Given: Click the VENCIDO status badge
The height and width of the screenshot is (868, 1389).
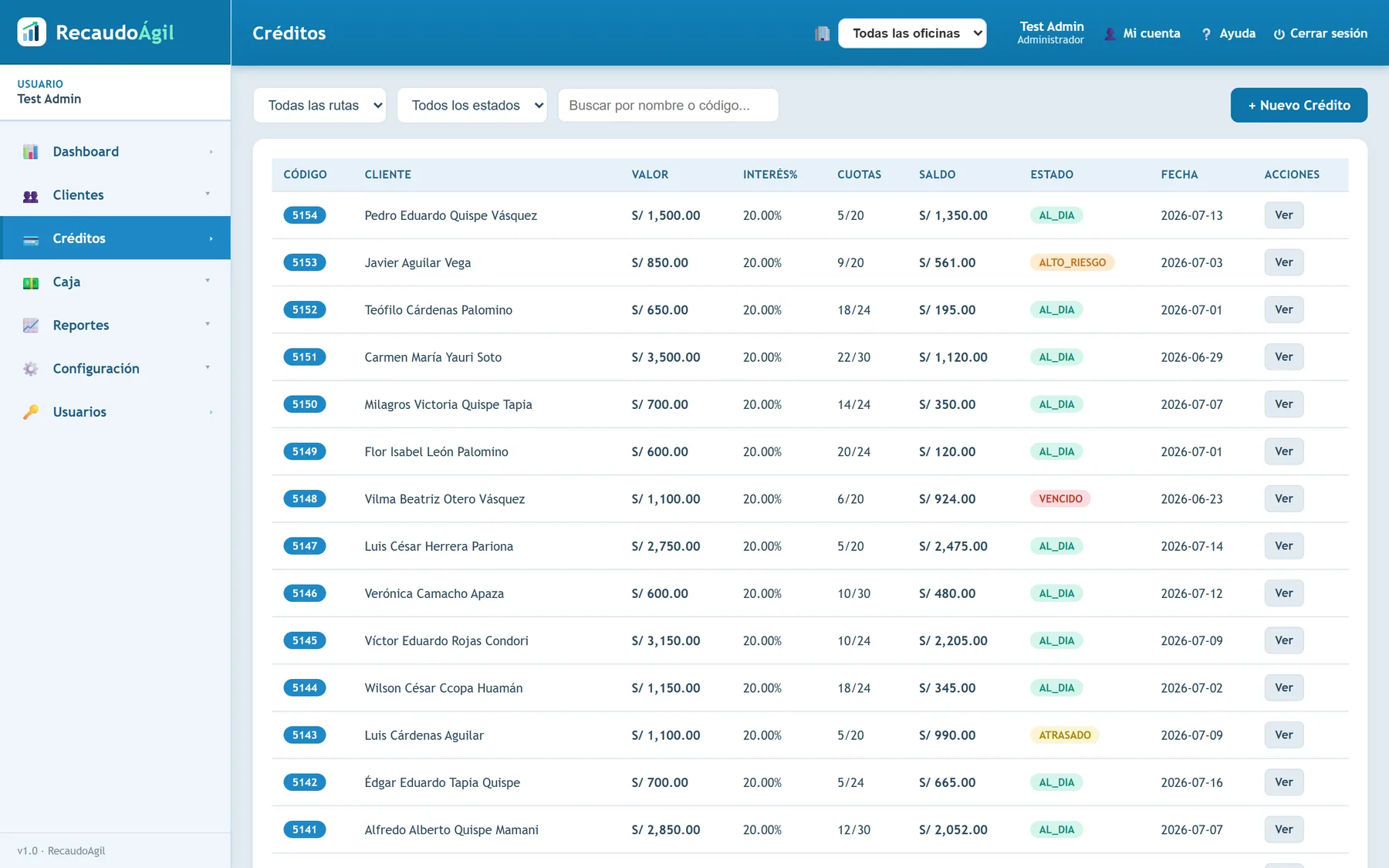Looking at the screenshot, I should point(1060,498).
